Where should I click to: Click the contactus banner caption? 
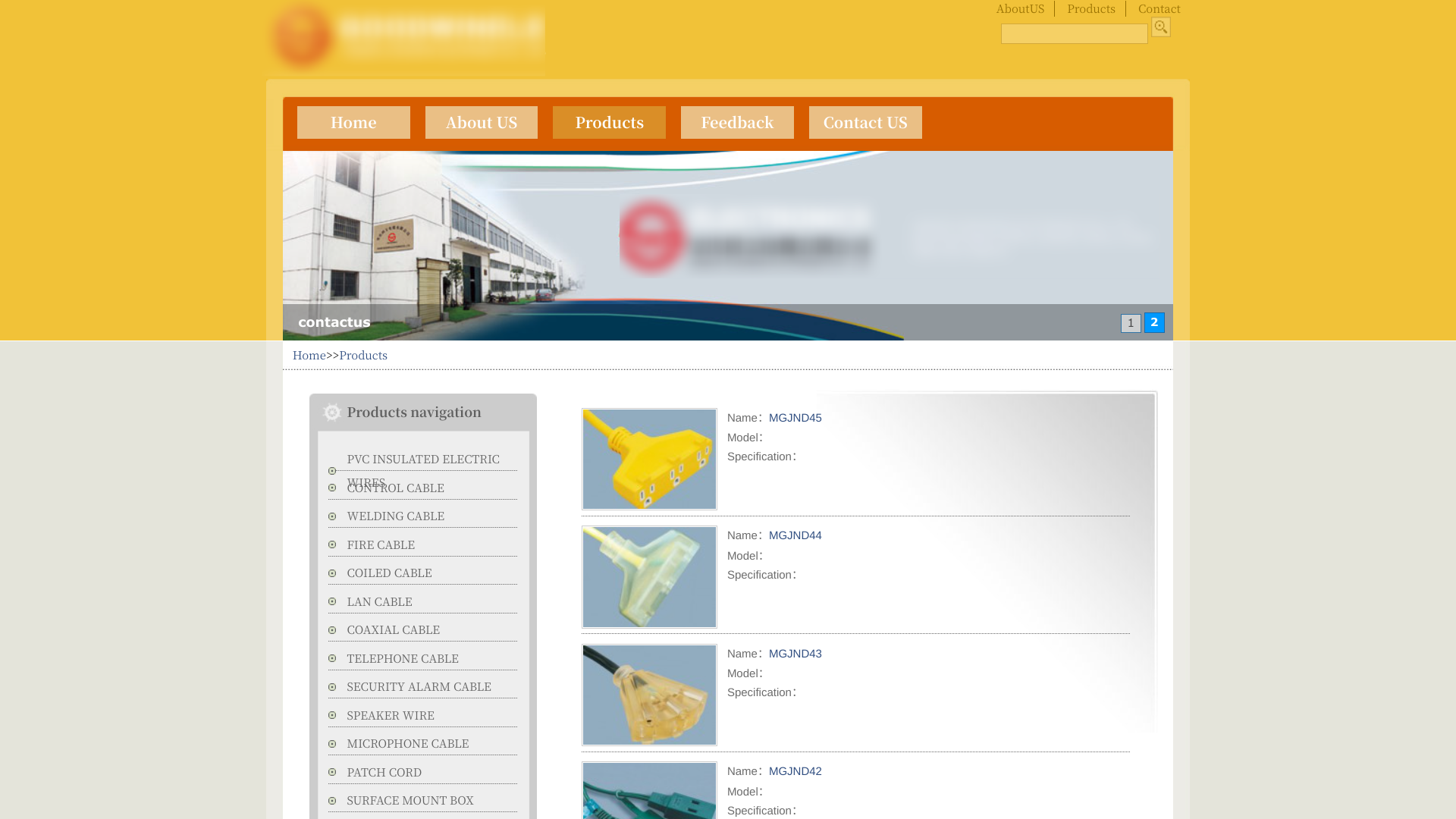tap(334, 322)
